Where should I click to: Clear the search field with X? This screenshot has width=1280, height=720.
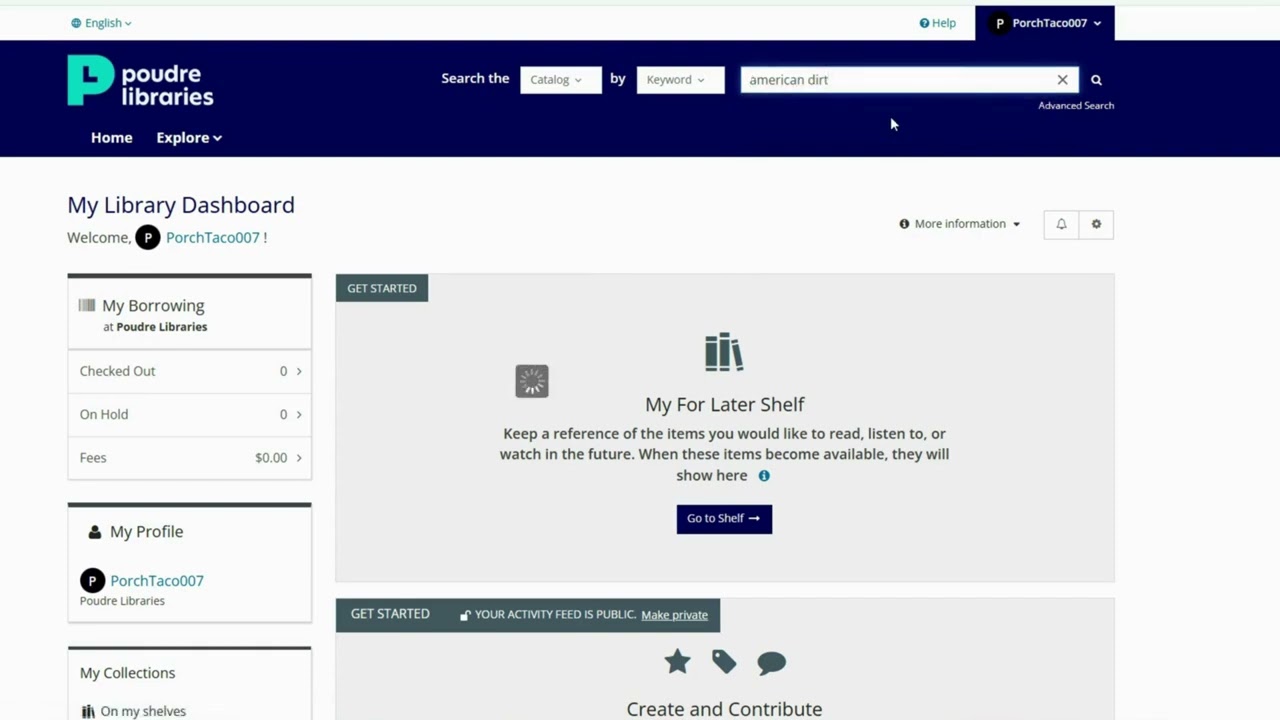pos(1062,80)
